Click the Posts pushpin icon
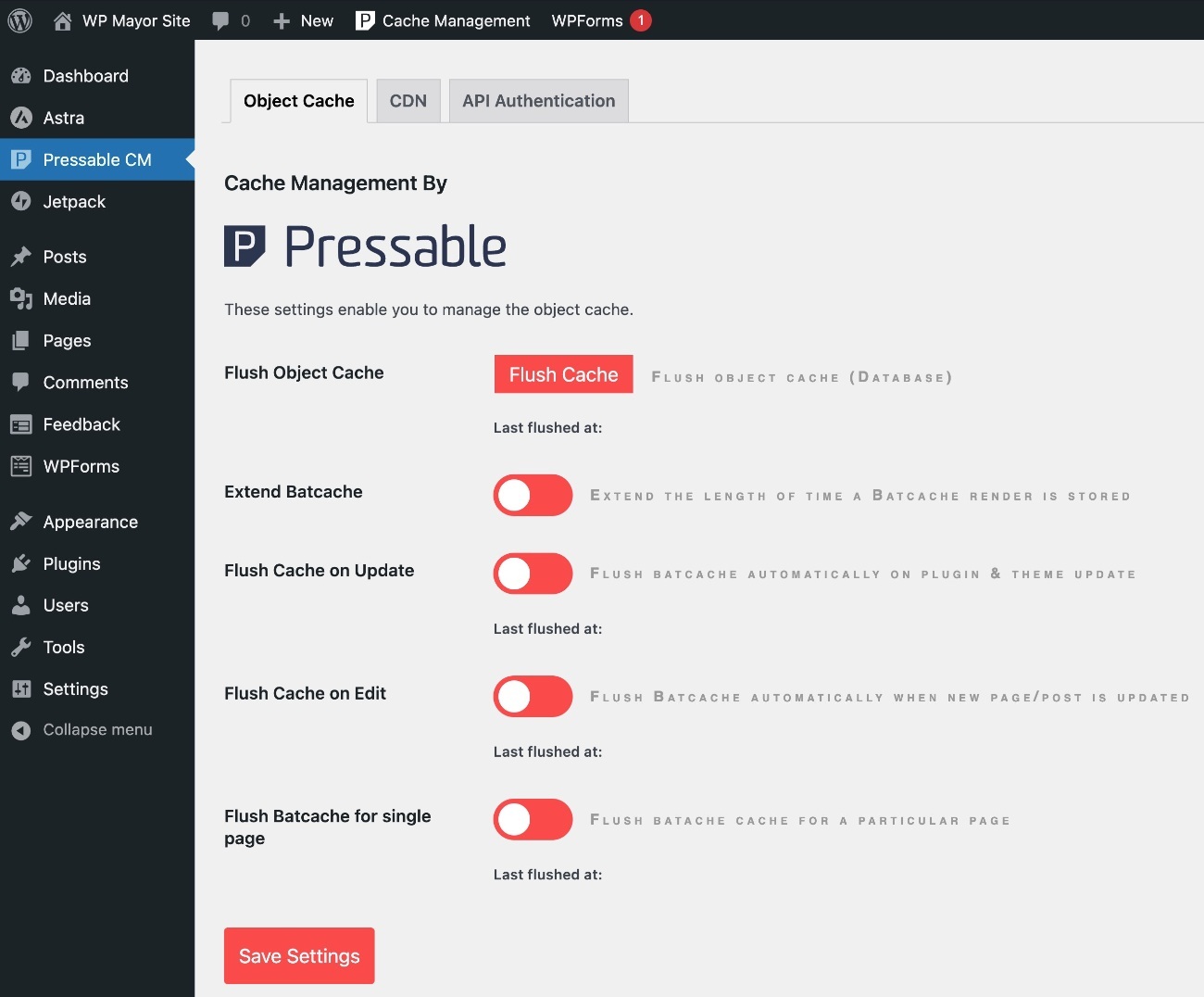The height and width of the screenshot is (997, 1204). (x=21, y=257)
